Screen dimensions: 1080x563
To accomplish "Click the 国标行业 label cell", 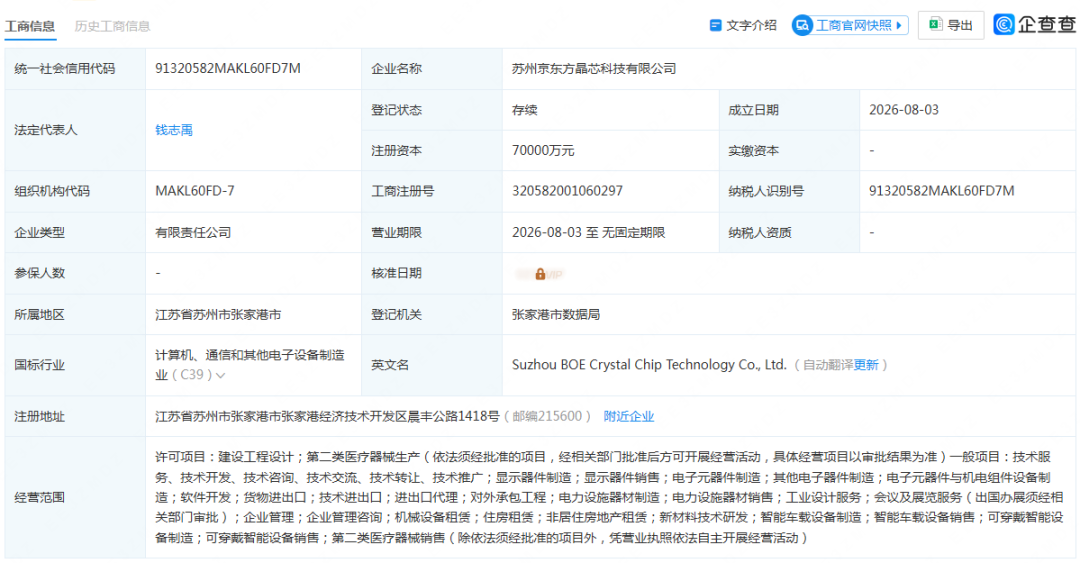I will pos(75,365).
